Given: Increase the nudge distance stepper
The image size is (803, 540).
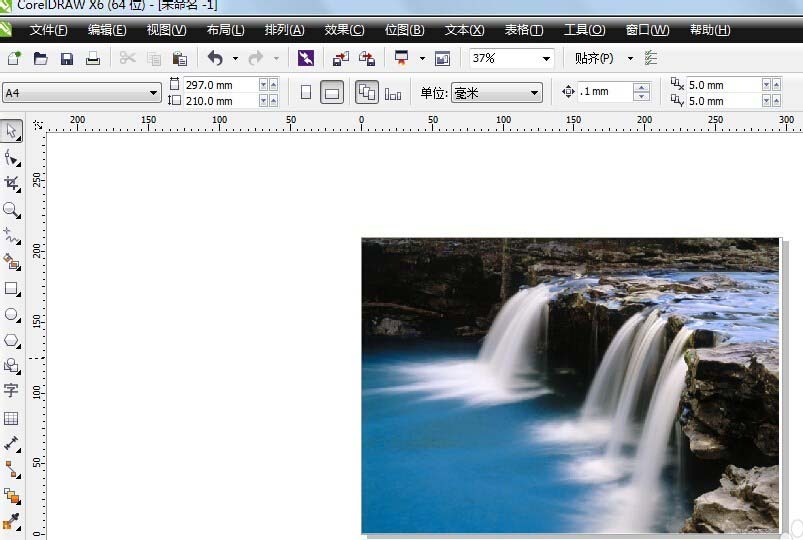Looking at the screenshot, I should 641,88.
